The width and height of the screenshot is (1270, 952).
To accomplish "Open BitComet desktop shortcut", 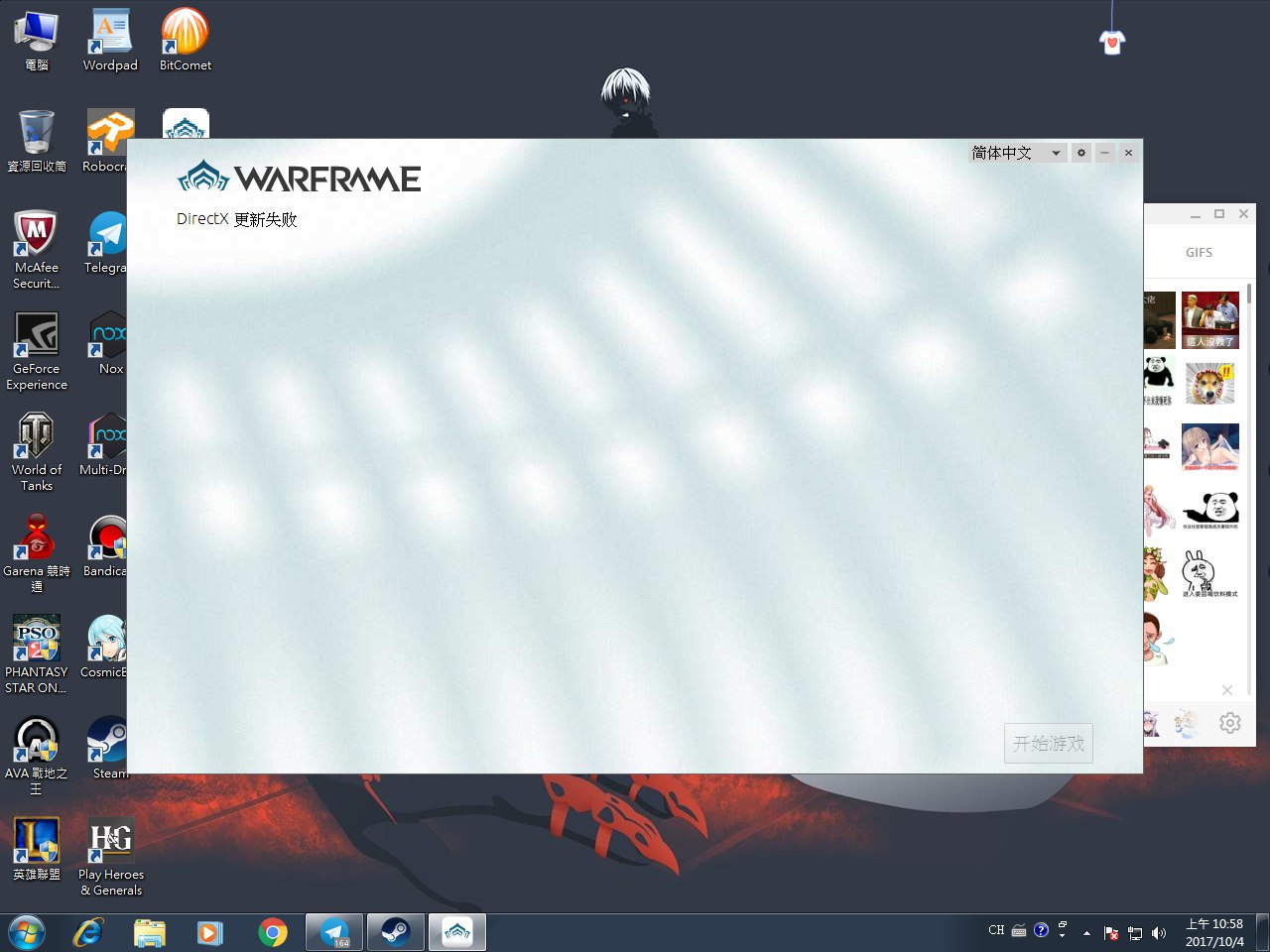I will coord(186,40).
